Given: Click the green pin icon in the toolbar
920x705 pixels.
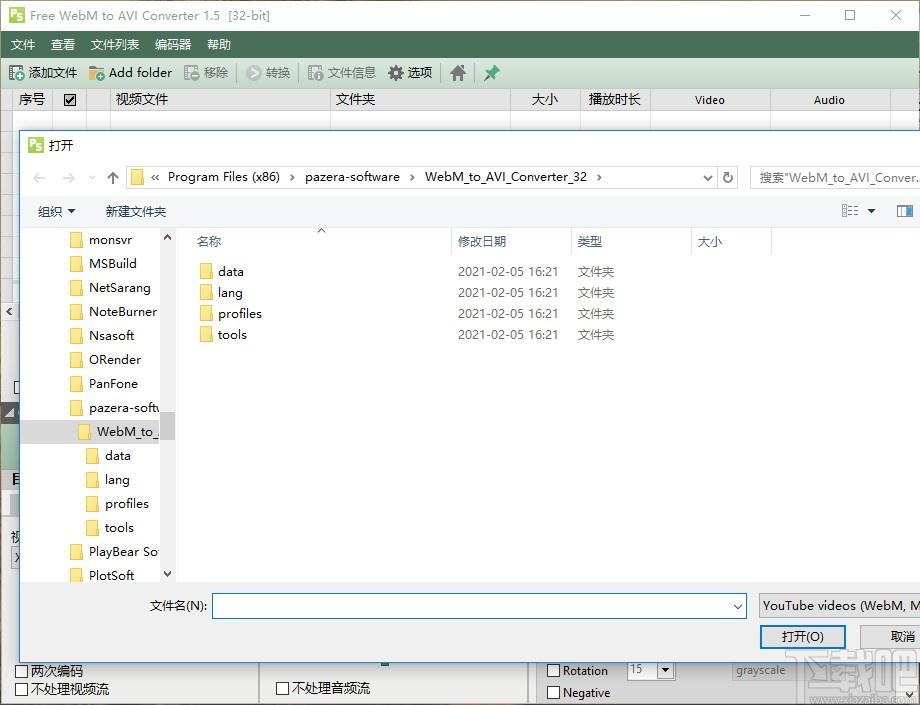Looking at the screenshot, I should (492, 73).
